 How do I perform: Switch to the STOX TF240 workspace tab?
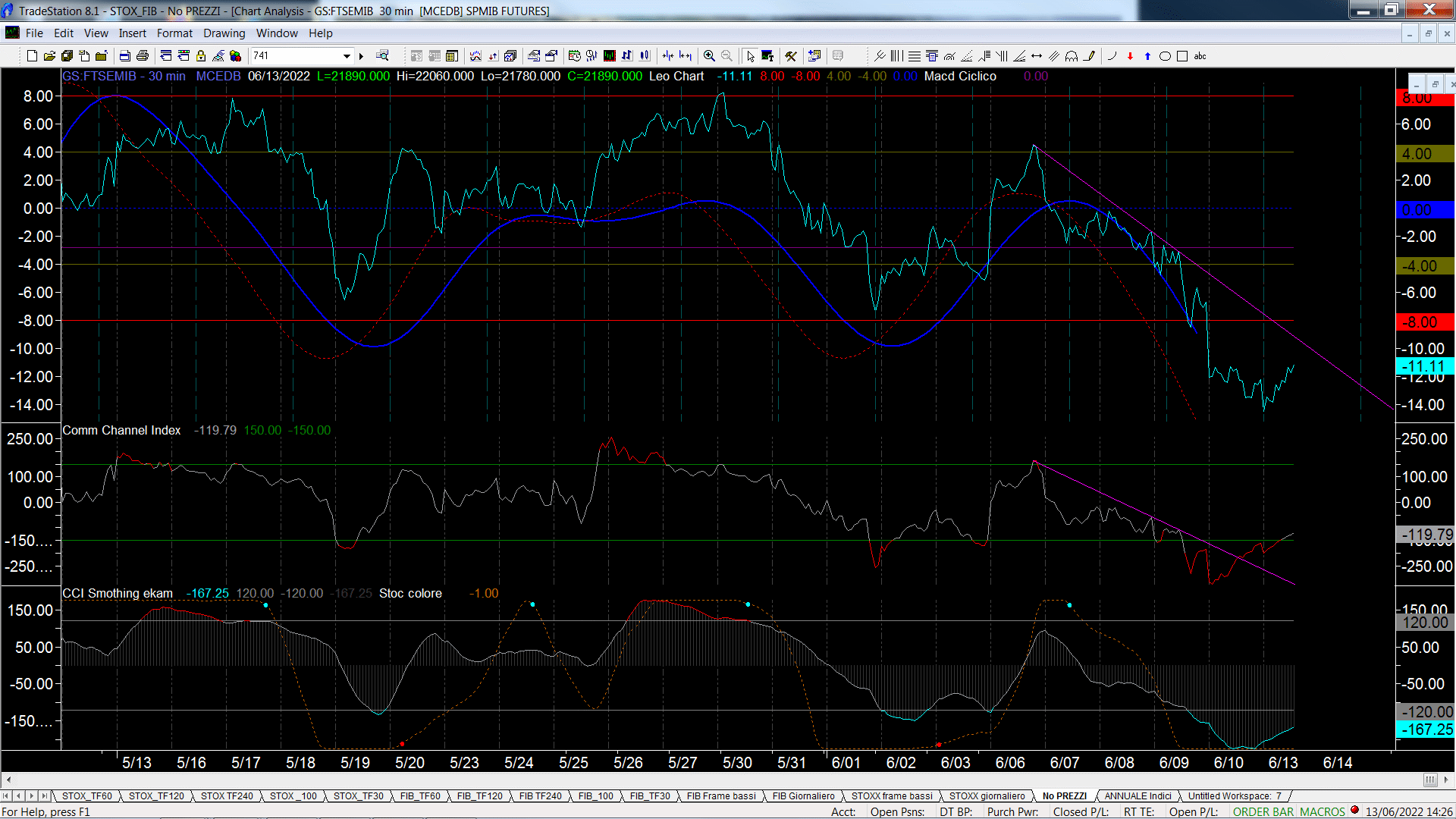(x=227, y=795)
